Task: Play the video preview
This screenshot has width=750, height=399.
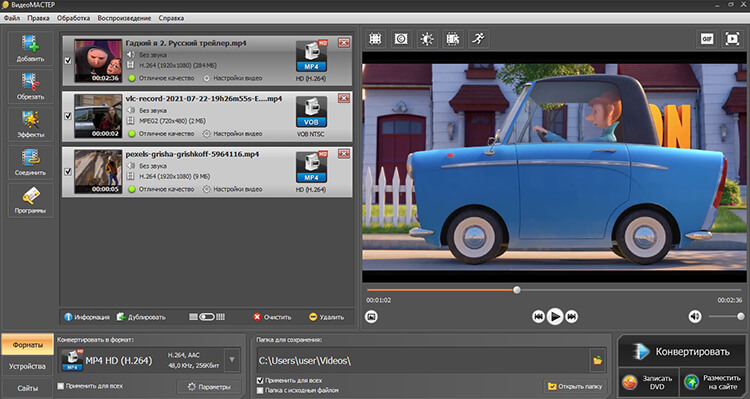Action: tap(555, 316)
